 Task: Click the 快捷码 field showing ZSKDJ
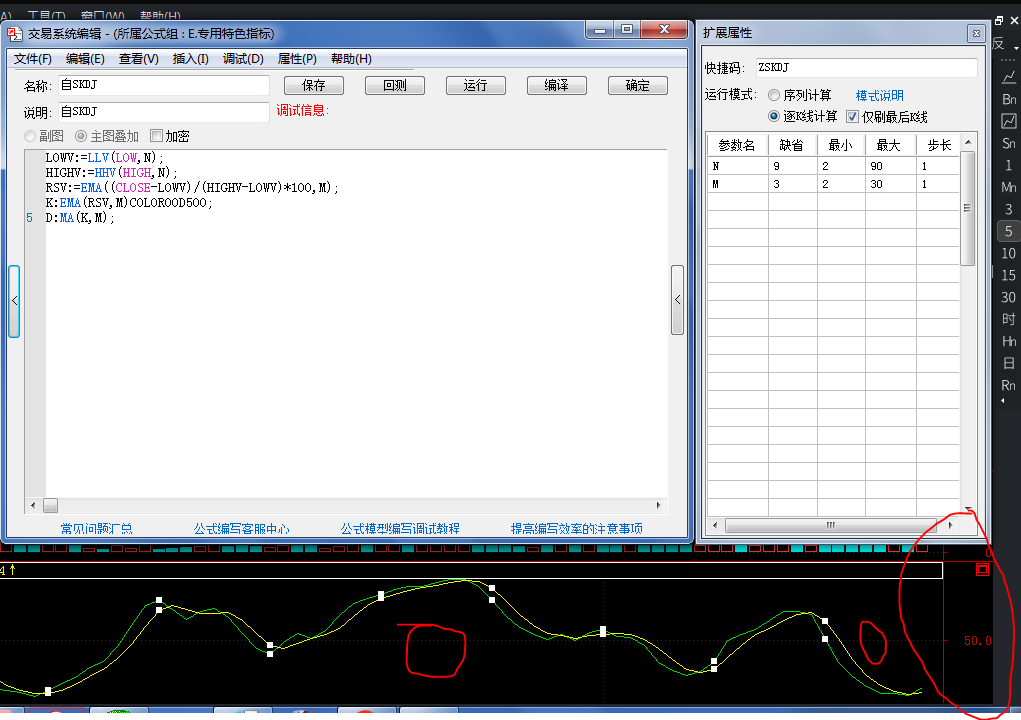tap(866, 67)
